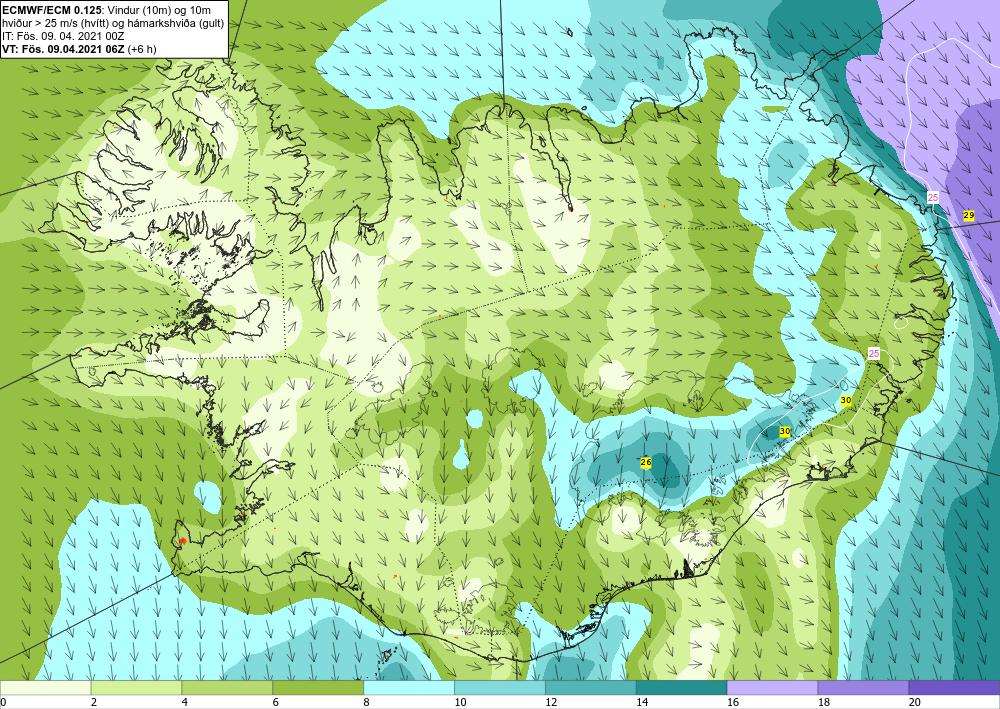Click the 16–18 m/s light purple legend swatch
1000x709 pixels.
[x=772, y=688]
